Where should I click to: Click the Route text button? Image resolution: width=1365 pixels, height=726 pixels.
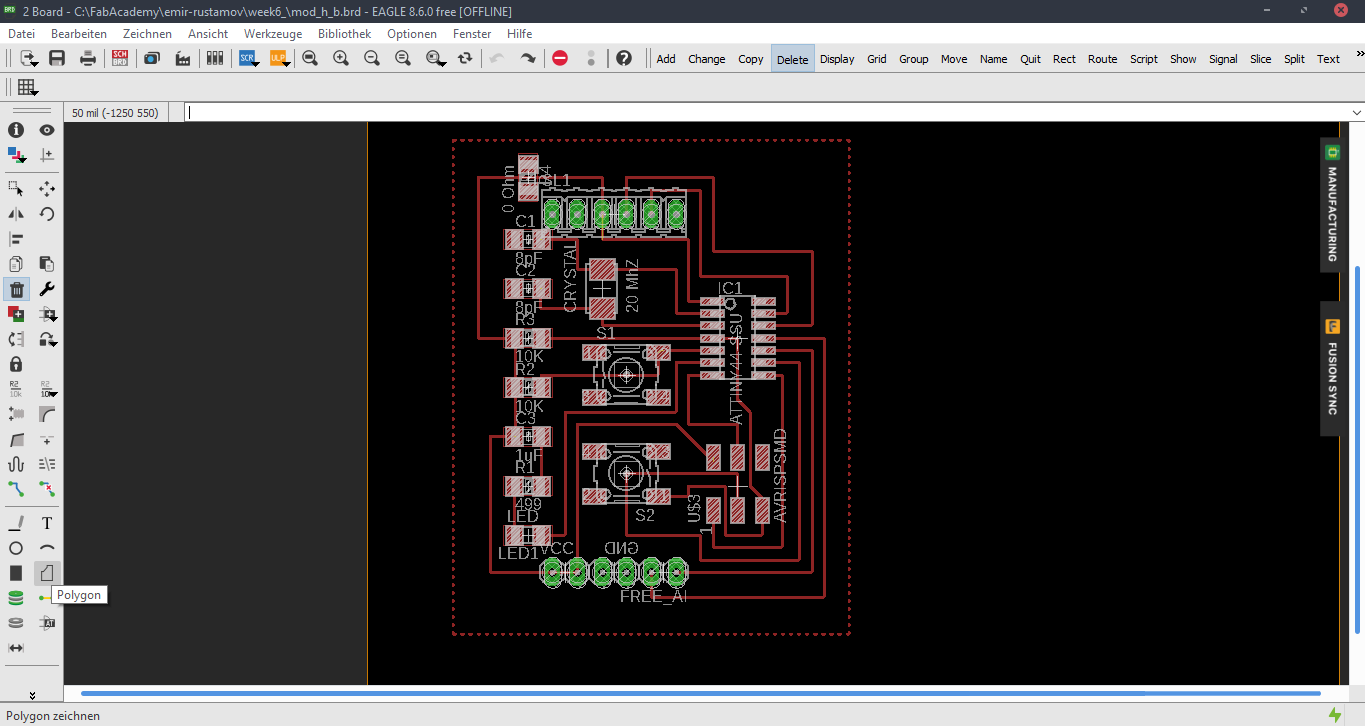[x=1102, y=59]
